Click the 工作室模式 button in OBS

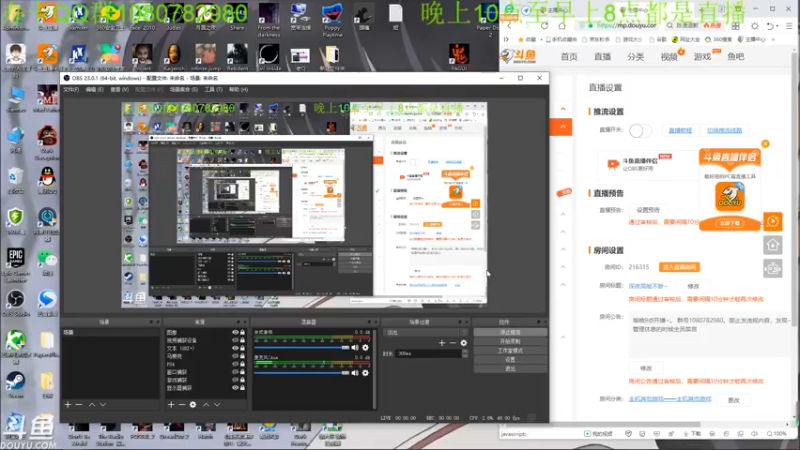coord(510,351)
